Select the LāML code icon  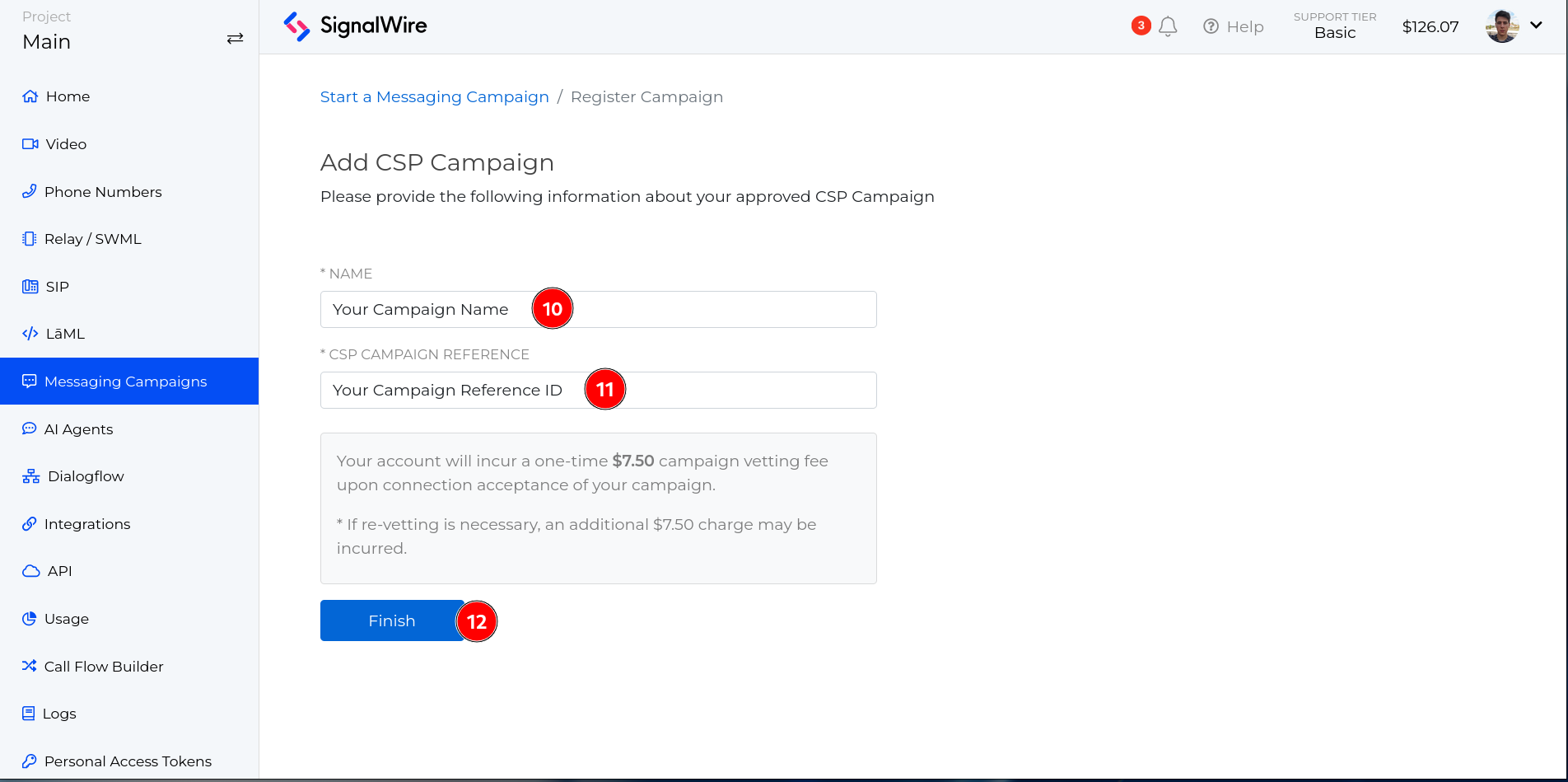pos(30,333)
